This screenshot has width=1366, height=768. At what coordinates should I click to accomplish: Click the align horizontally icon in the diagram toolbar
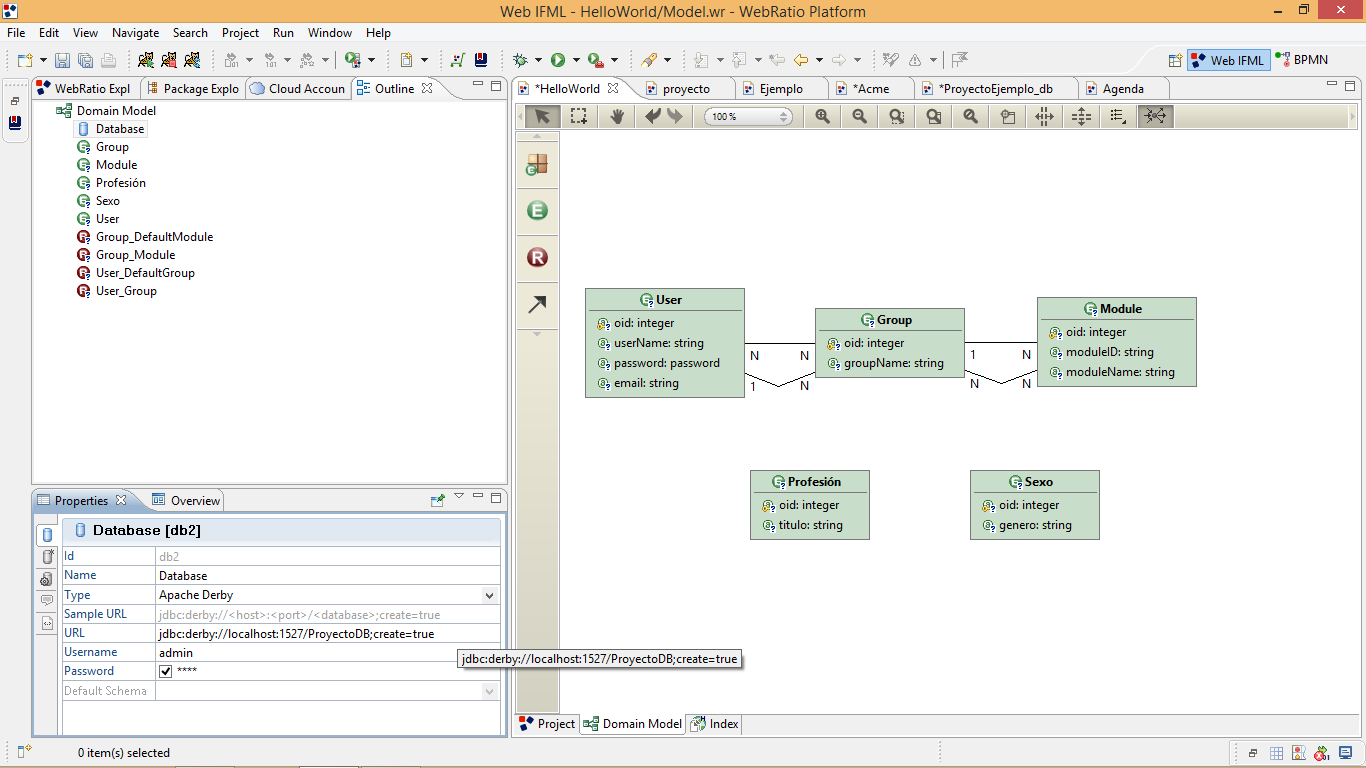click(x=1044, y=116)
